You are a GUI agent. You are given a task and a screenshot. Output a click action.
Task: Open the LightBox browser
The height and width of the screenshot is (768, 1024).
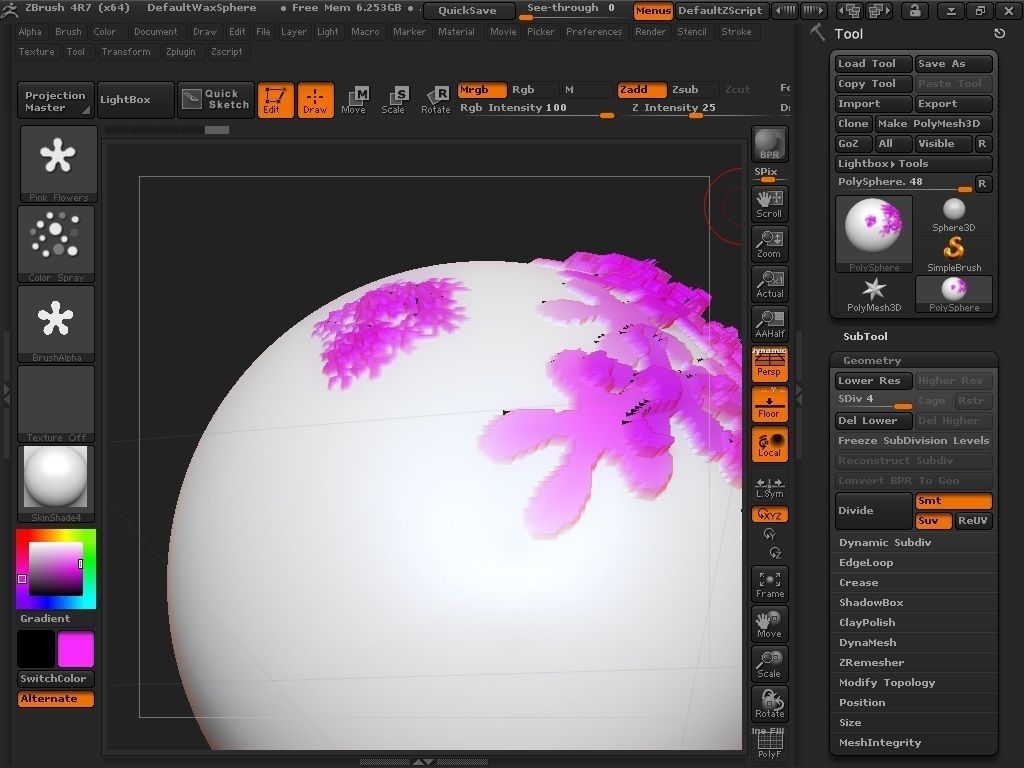click(x=135, y=99)
